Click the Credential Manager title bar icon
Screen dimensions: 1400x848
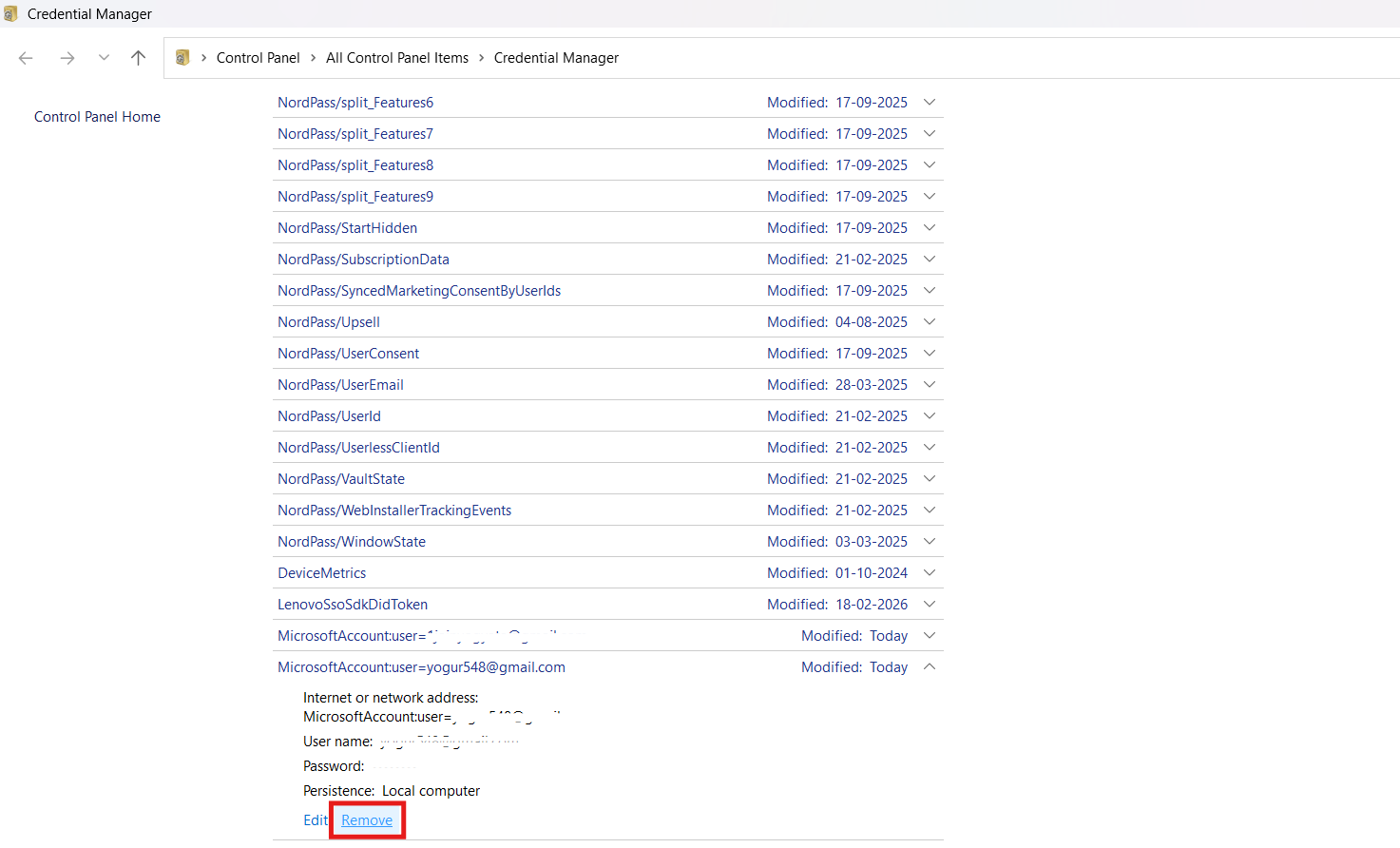(10, 13)
